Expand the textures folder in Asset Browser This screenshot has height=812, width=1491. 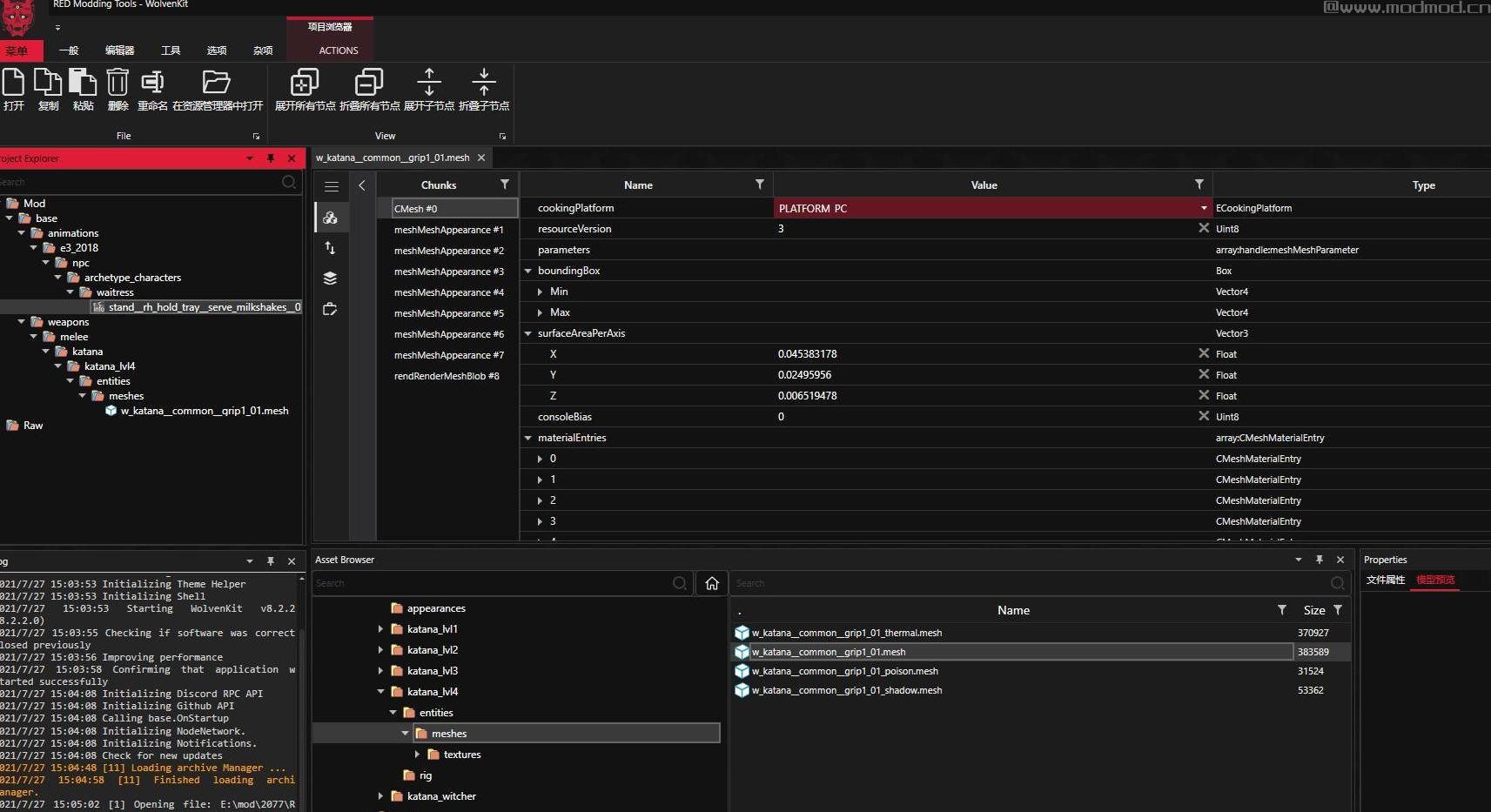tap(417, 755)
